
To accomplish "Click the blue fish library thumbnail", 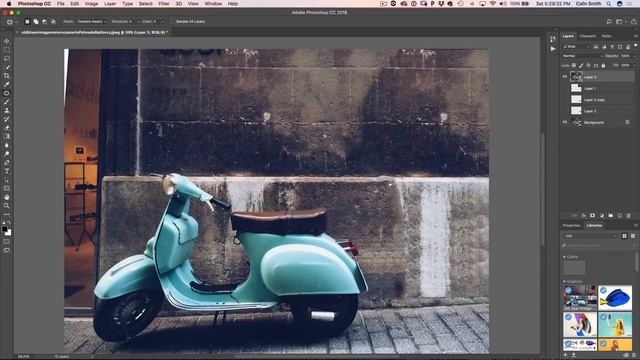I will [615, 298].
